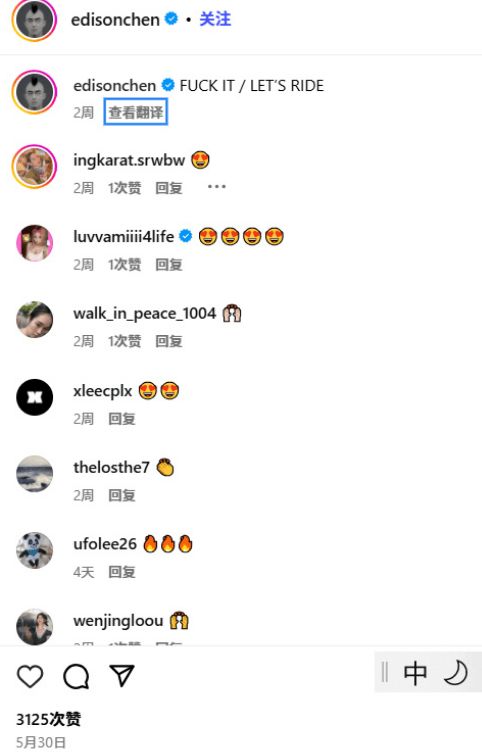Image resolution: width=482 pixels, height=755 pixels.
Task: Toggle IME moon half-width icon
Action: pyautogui.click(x=455, y=672)
